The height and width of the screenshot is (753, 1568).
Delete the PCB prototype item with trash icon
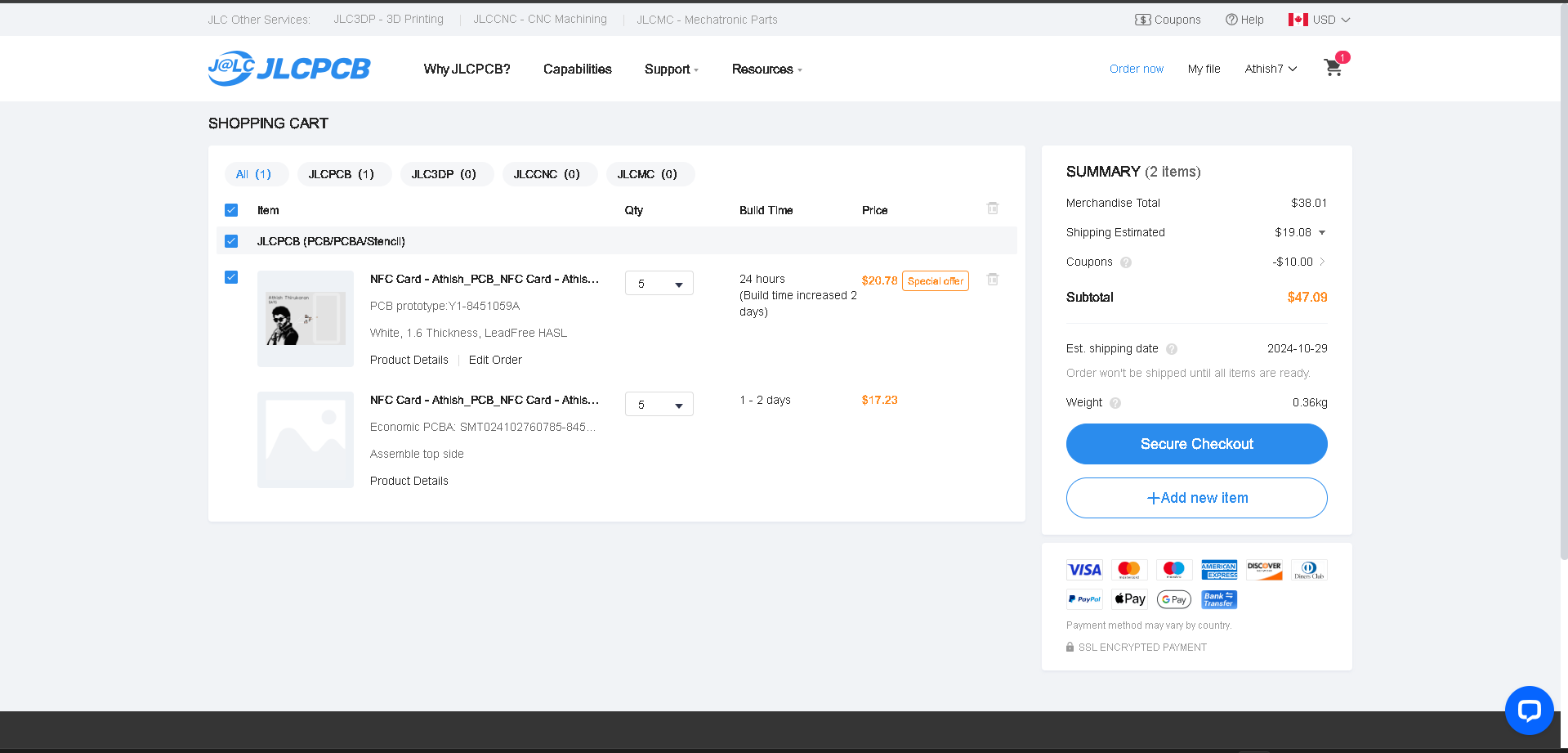[993, 279]
